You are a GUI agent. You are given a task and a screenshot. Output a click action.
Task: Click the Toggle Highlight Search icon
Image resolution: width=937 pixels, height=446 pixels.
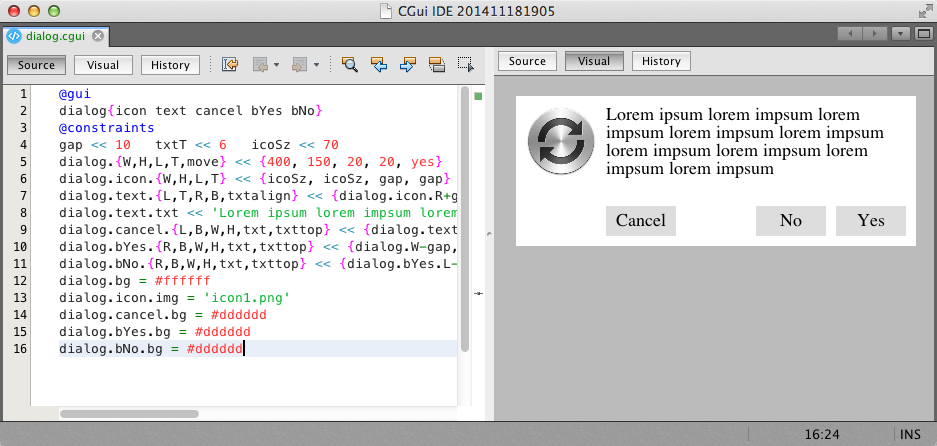(x=436, y=65)
